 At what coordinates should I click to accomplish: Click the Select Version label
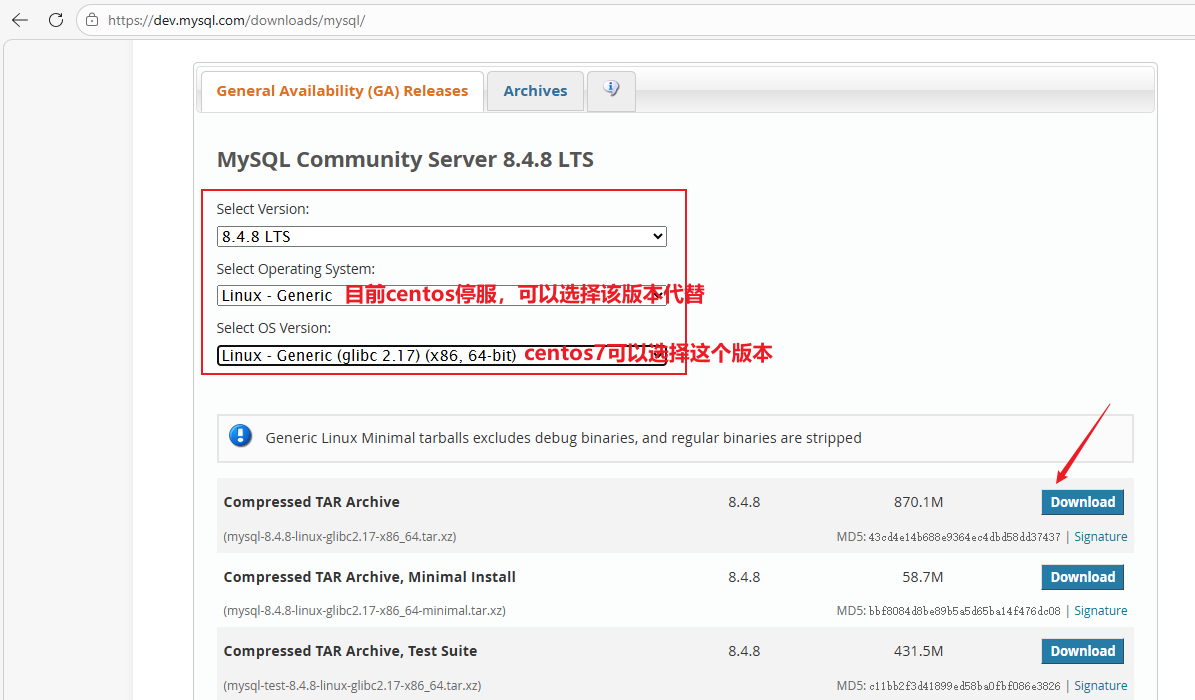(x=263, y=209)
